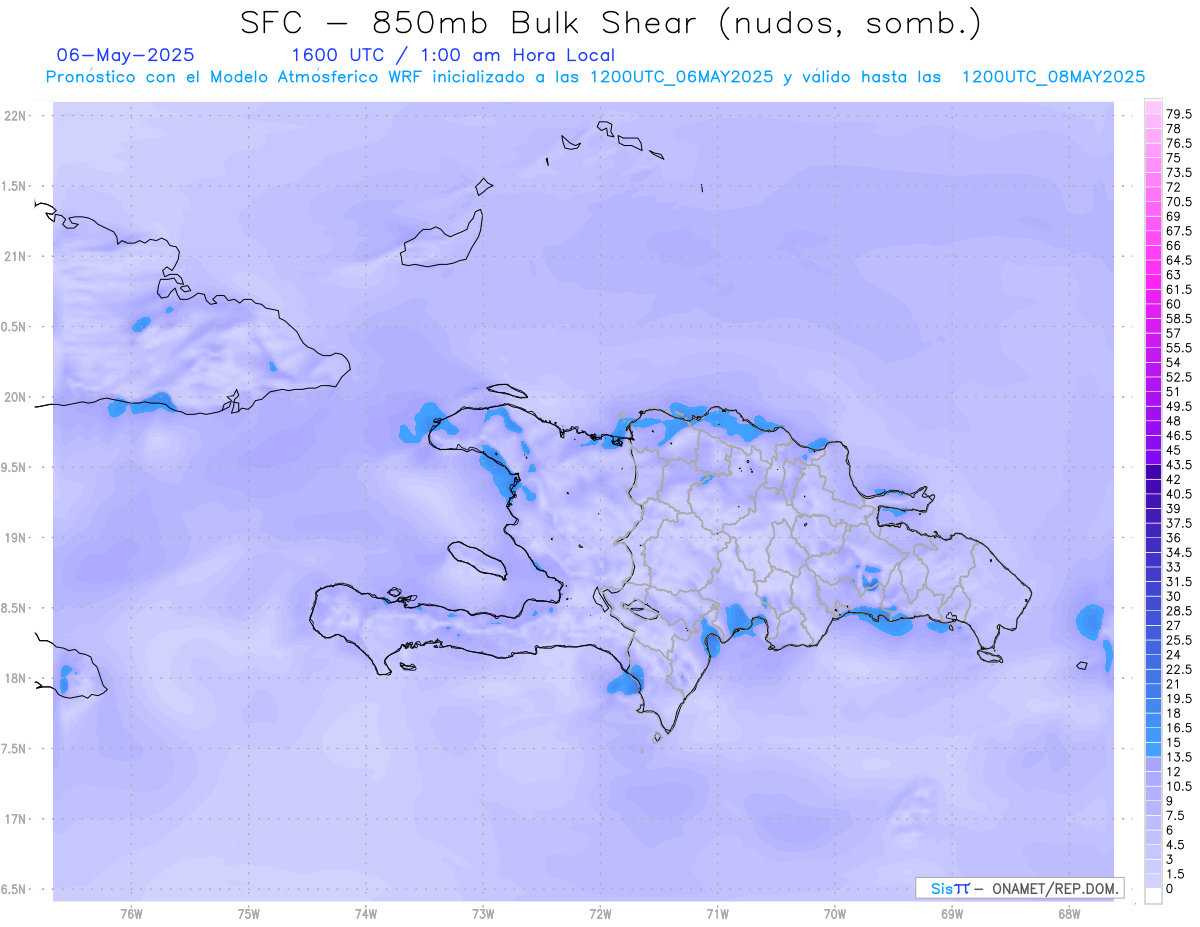
Task: Click the time text "1600 UTC / 1:00 am Hora Local"
Action: (x=452, y=55)
